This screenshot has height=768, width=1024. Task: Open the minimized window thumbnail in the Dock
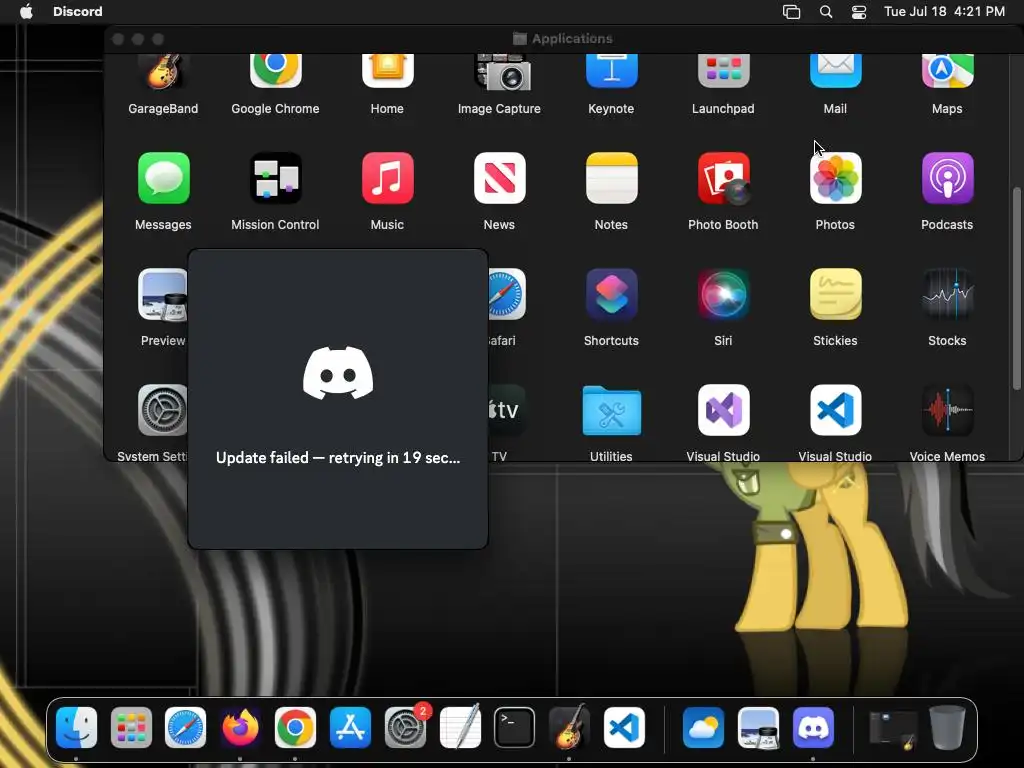[x=893, y=730]
